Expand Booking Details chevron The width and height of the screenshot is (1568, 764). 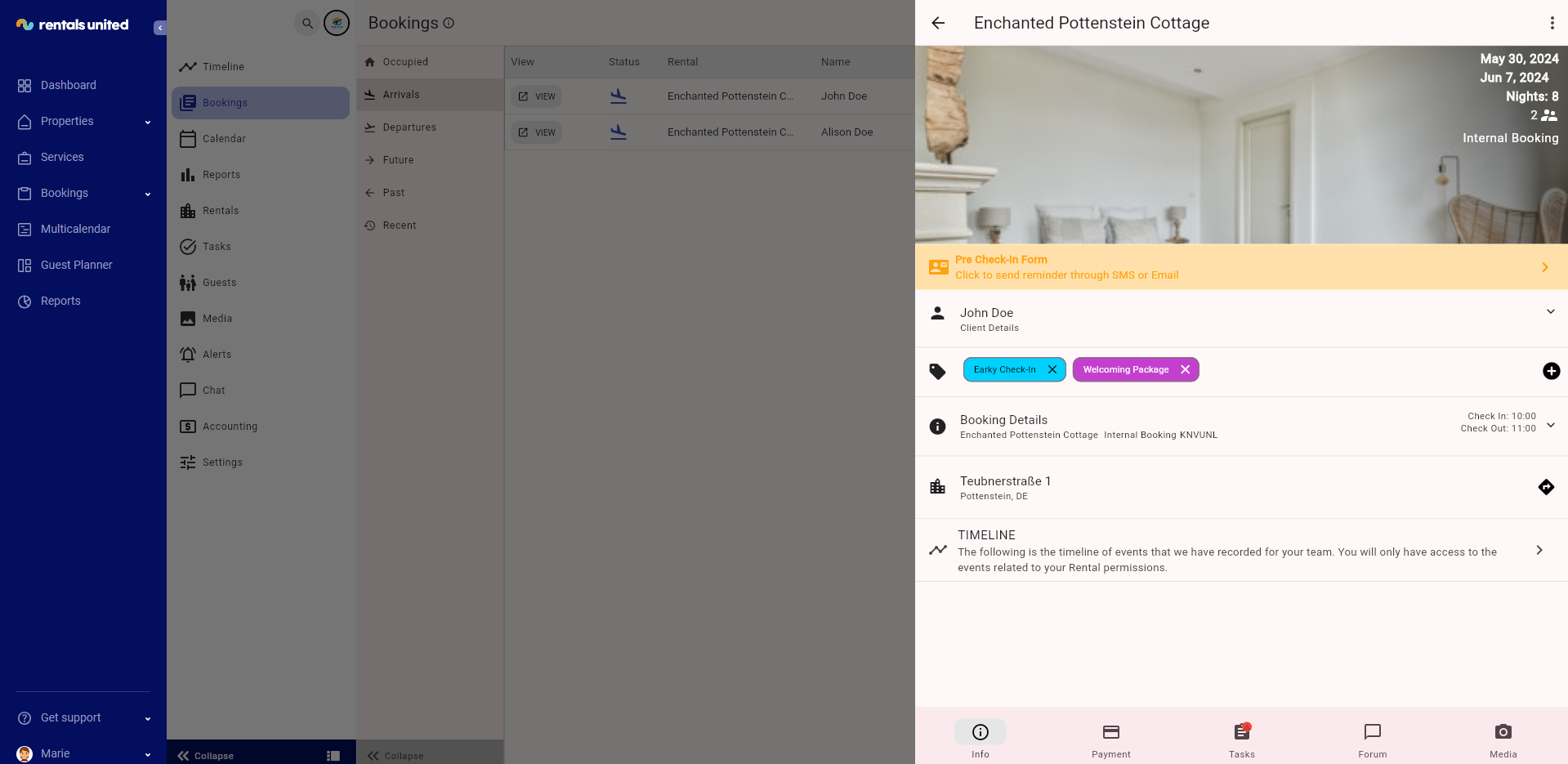click(x=1551, y=425)
